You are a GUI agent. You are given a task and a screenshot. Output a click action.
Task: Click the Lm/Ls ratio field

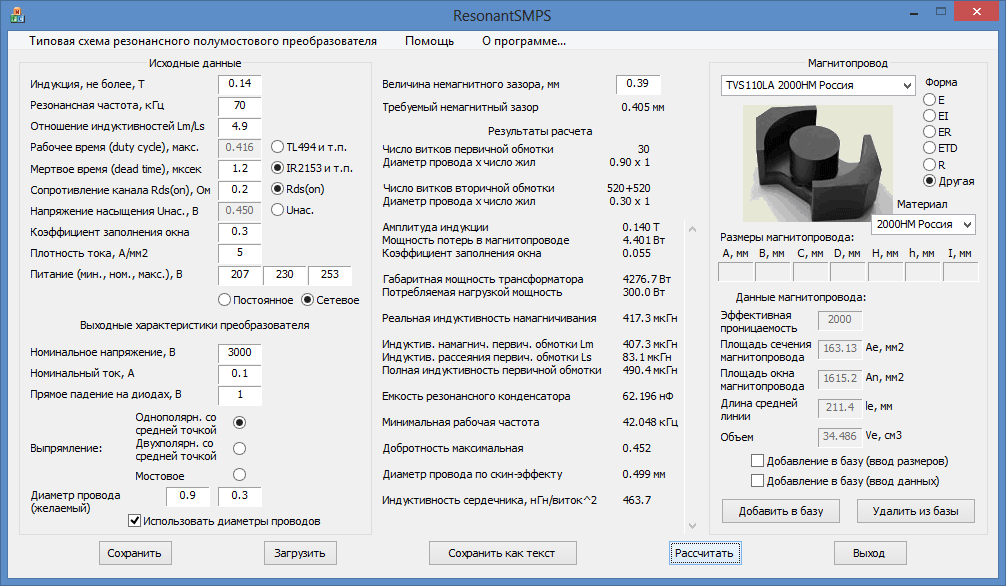tap(239, 126)
